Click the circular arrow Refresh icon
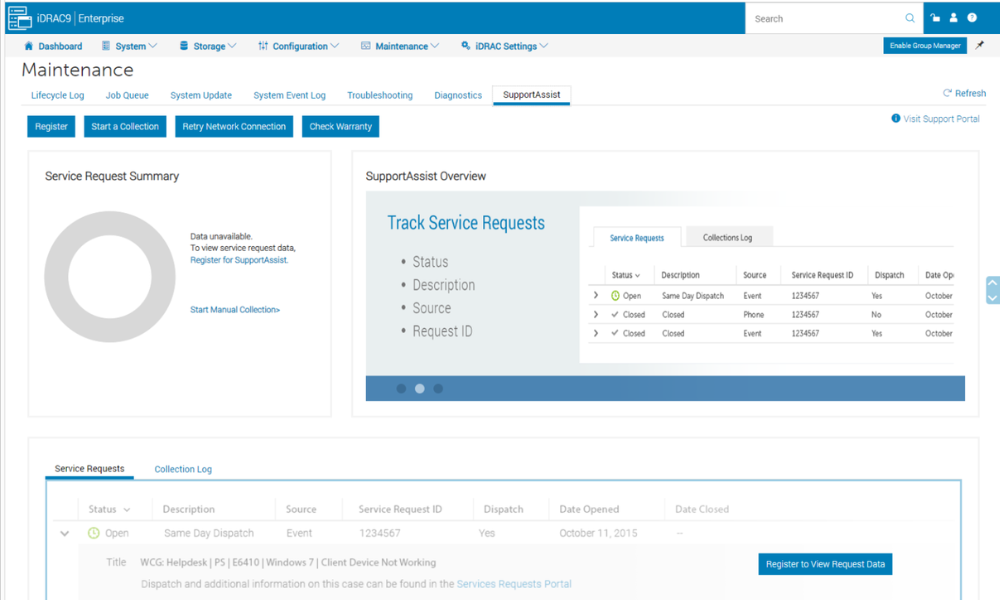This screenshot has height=600, width=1000. [x=947, y=93]
